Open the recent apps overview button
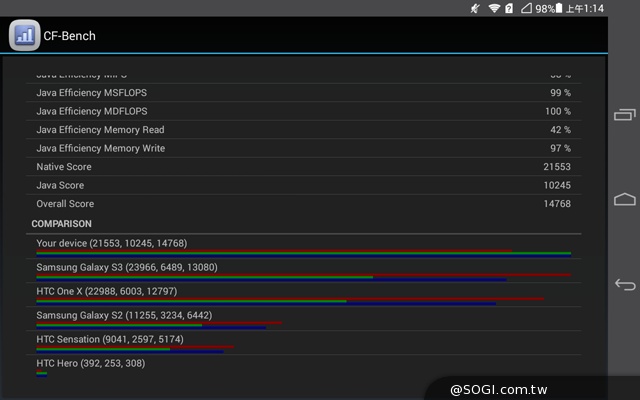 pyautogui.click(x=624, y=114)
